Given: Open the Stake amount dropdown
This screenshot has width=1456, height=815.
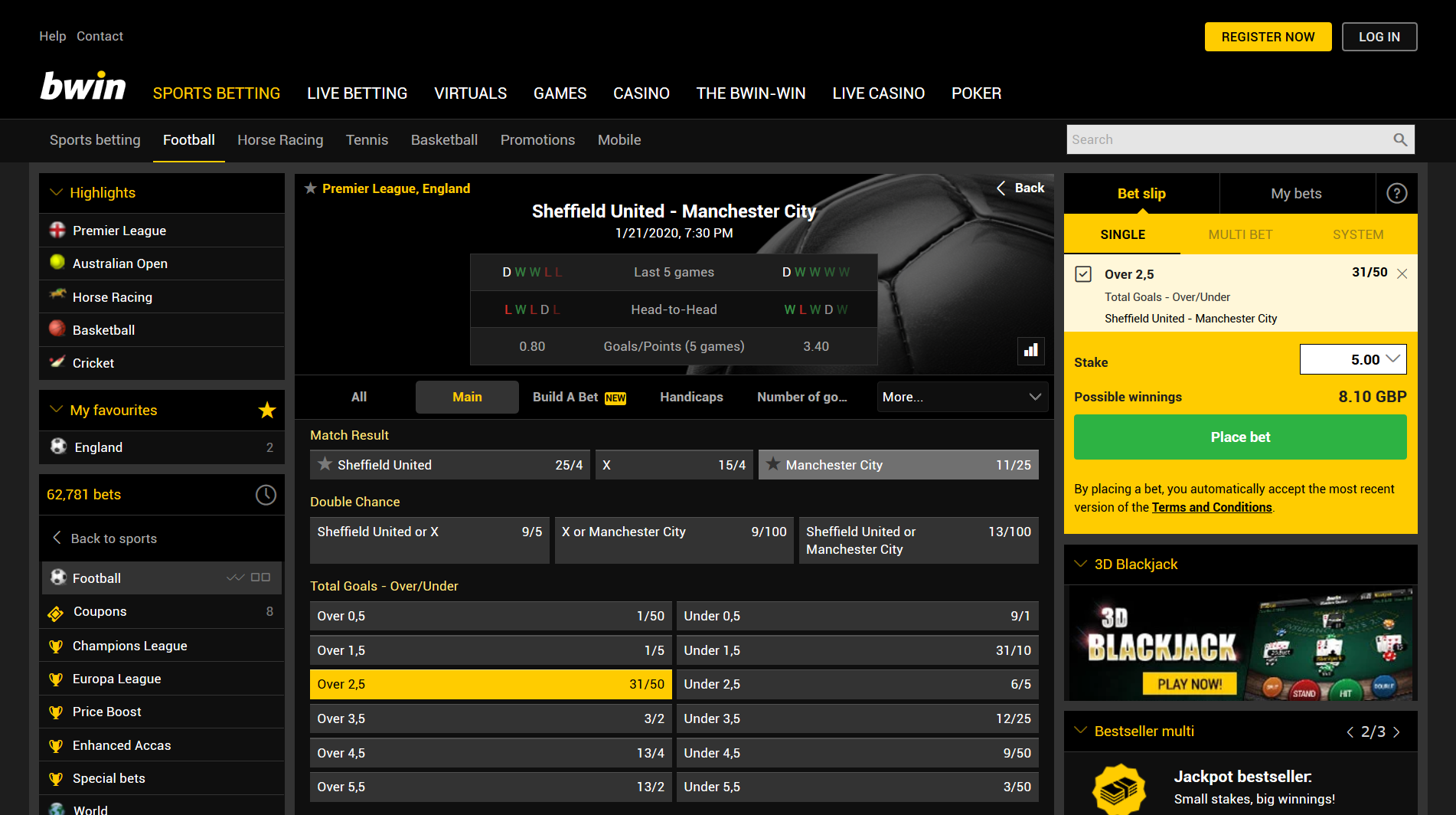Looking at the screenshot, I should tap(1392, 359).
